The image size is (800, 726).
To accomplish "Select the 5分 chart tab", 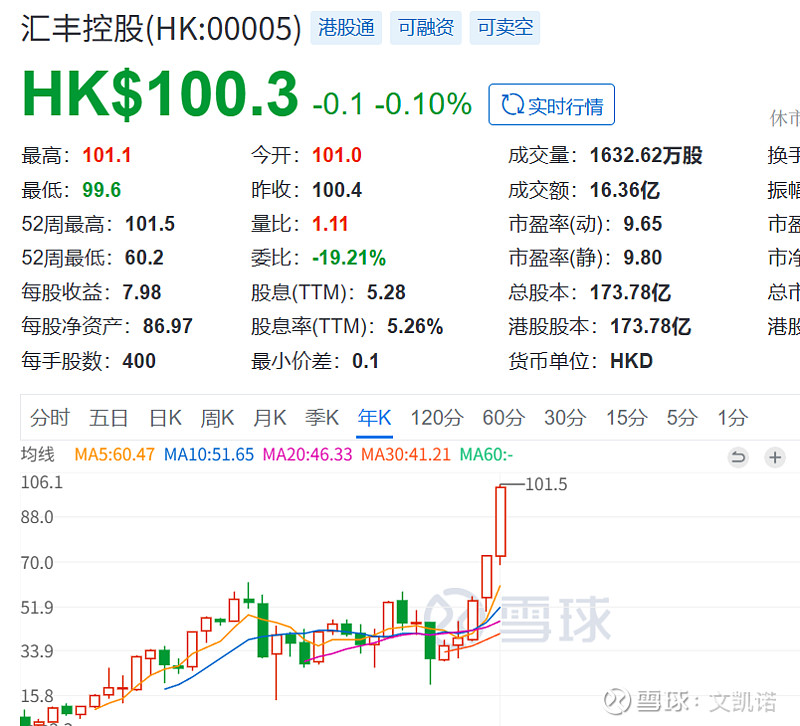I will coord(682,418).
